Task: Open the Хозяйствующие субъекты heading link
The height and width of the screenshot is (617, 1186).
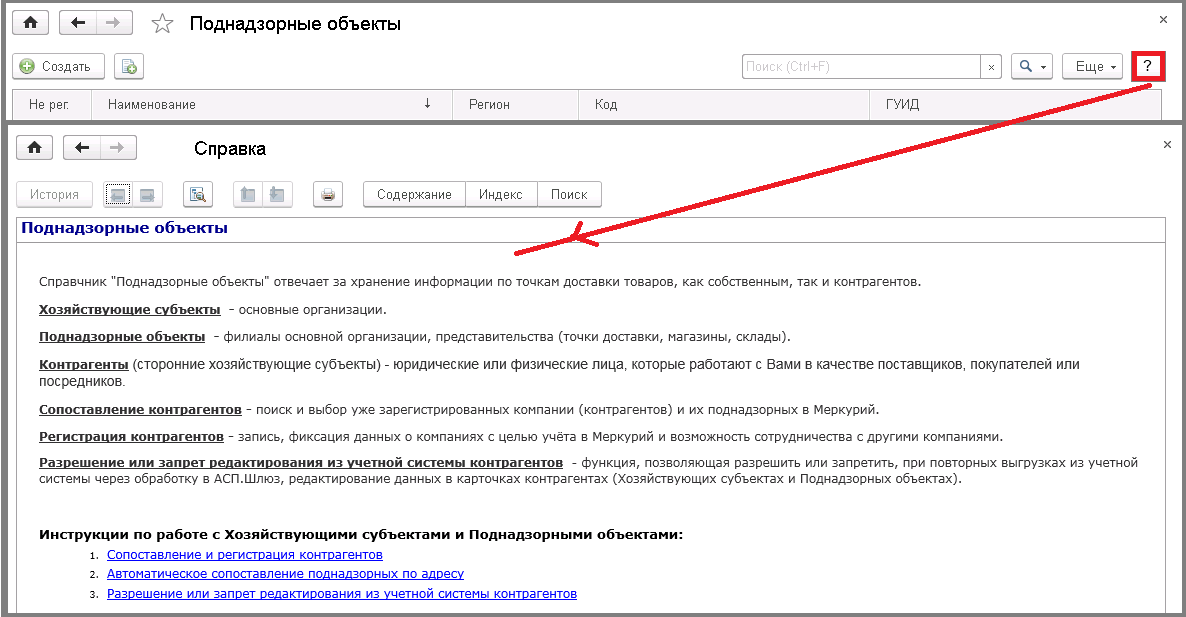Action: coord(129,309)
